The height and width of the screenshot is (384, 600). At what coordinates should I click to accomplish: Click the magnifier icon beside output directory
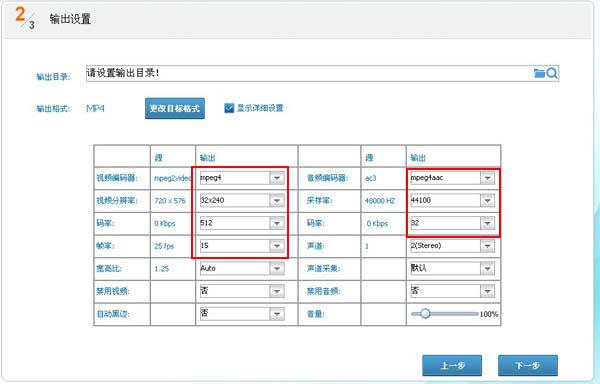point(552,73)
